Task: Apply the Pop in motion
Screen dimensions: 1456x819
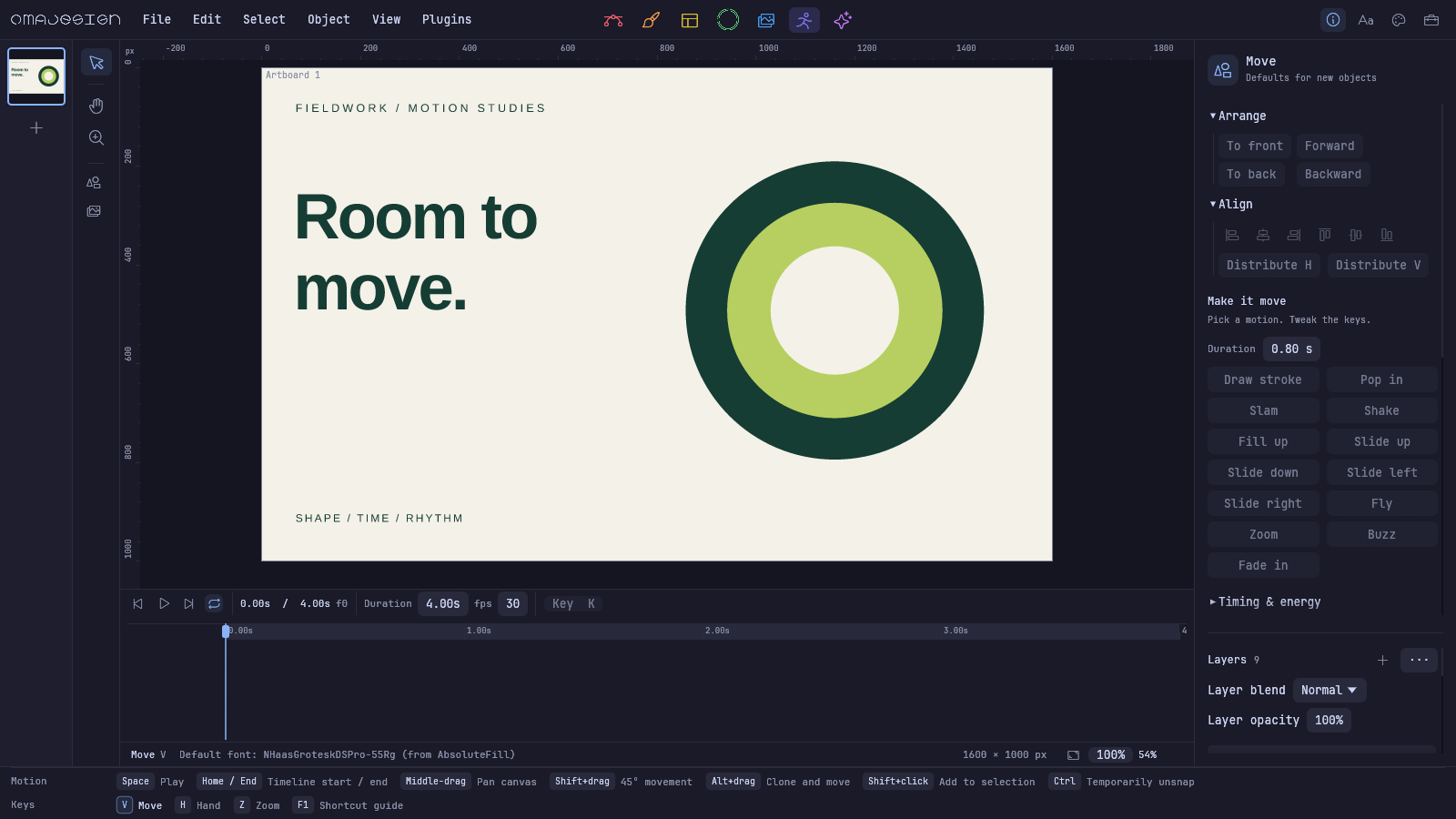Action: 1381,379
